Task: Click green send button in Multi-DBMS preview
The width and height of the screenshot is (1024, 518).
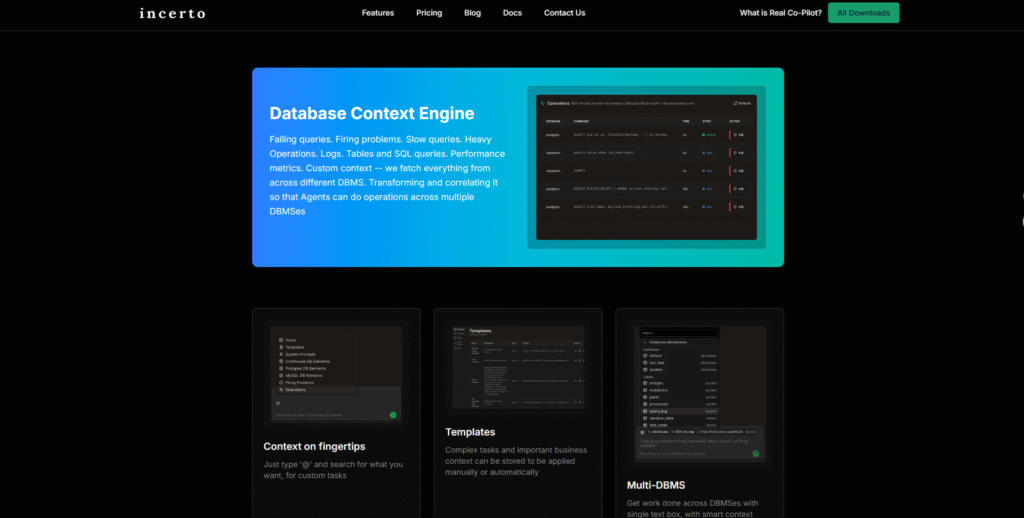Action: 755,453
